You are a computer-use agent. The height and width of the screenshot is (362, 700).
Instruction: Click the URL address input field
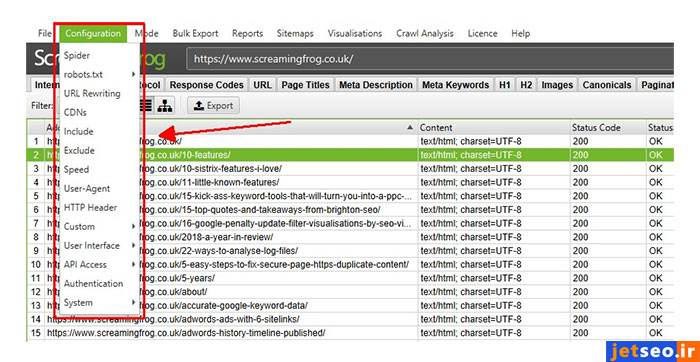(x=429, y=59)
